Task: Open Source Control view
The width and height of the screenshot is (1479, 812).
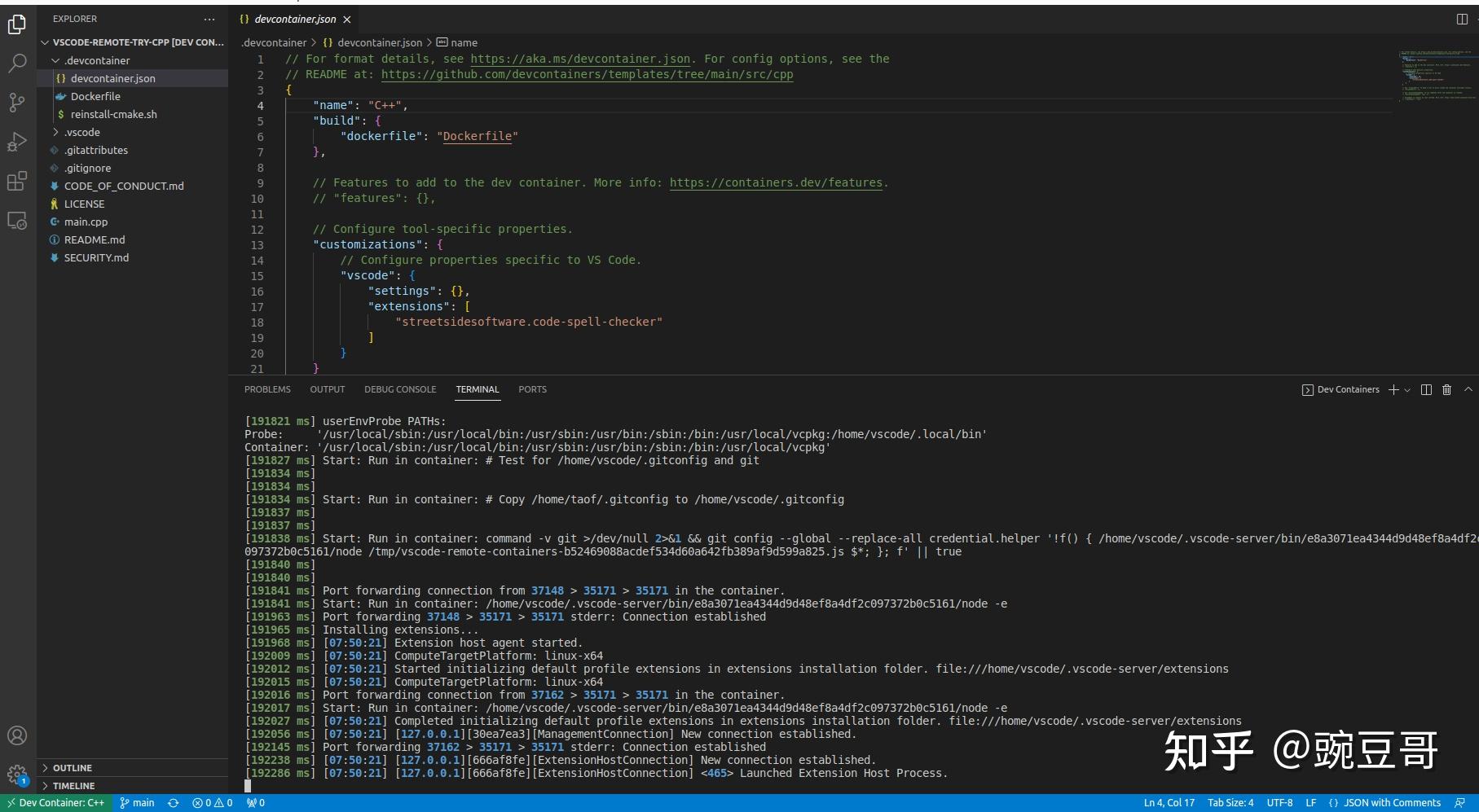Action: click(x=17, y=101)
